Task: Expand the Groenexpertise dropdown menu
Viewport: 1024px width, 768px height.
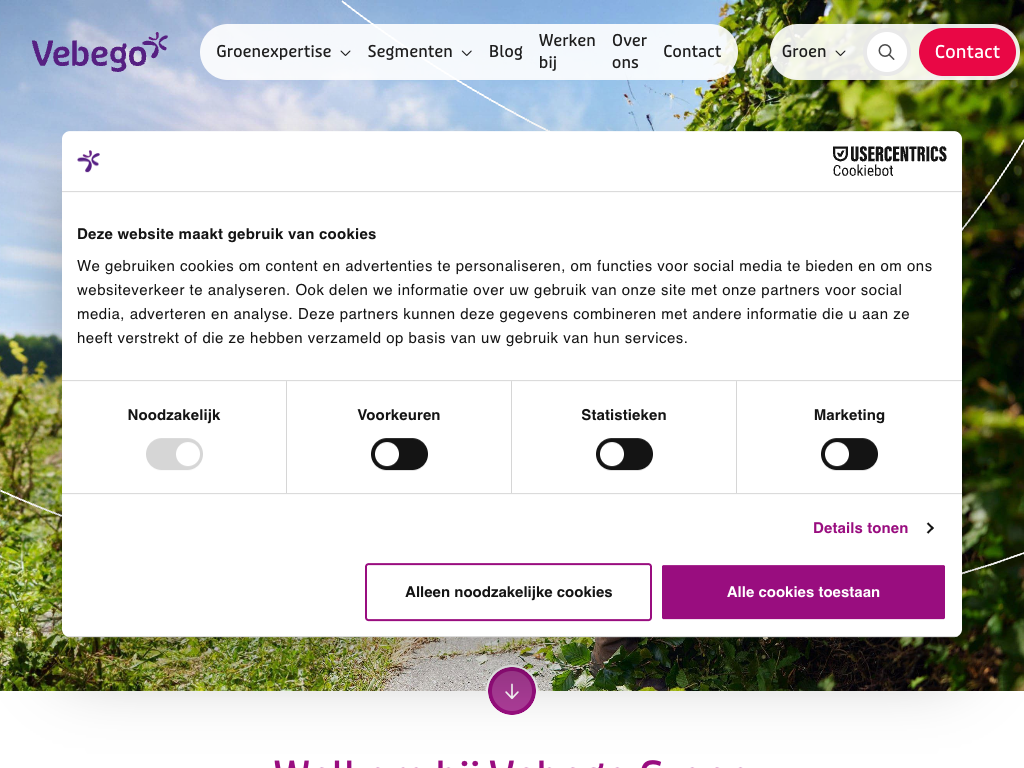Action: pos(283,52)
